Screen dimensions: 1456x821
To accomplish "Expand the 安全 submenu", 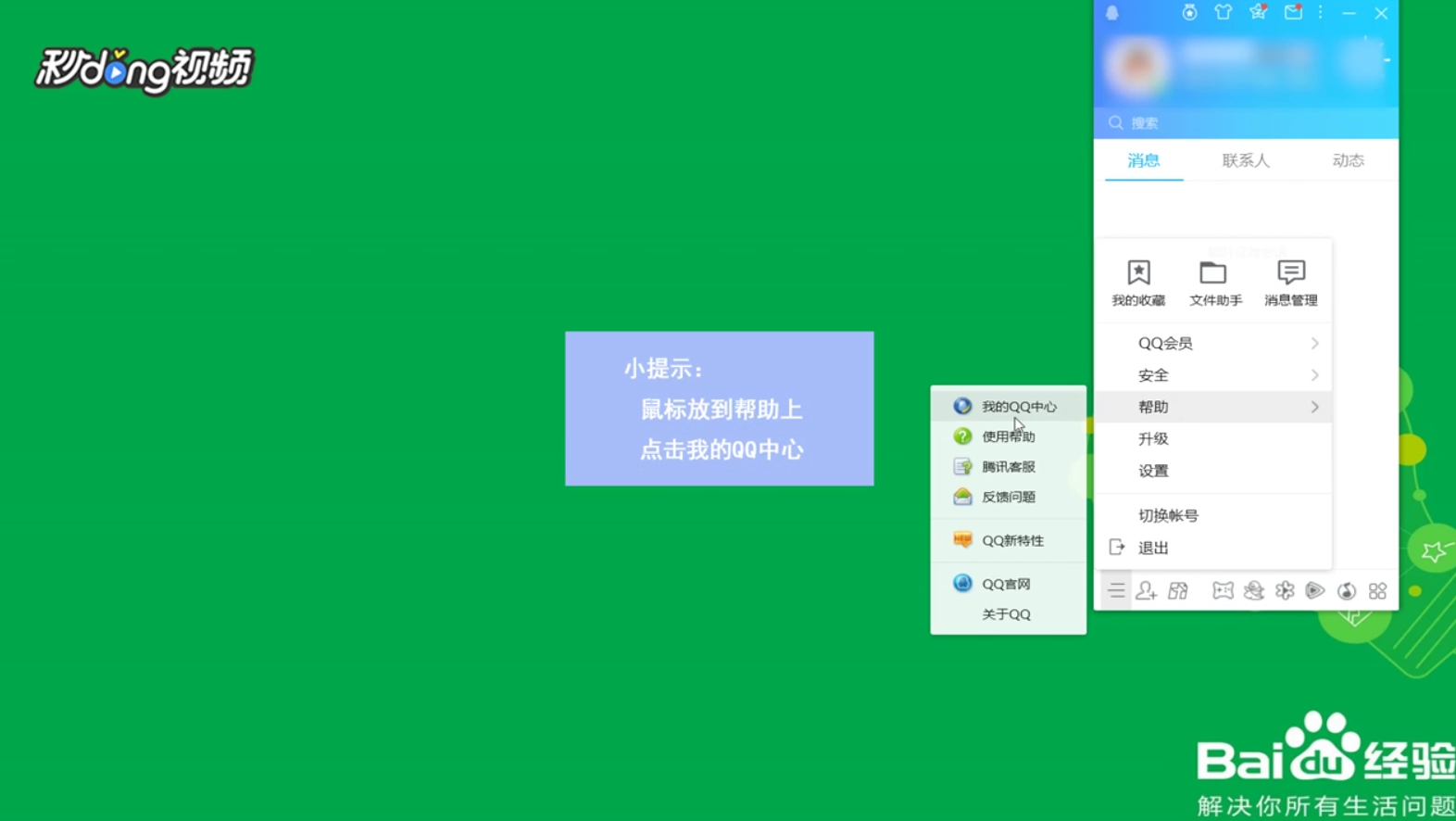I will click(1213, 375).
